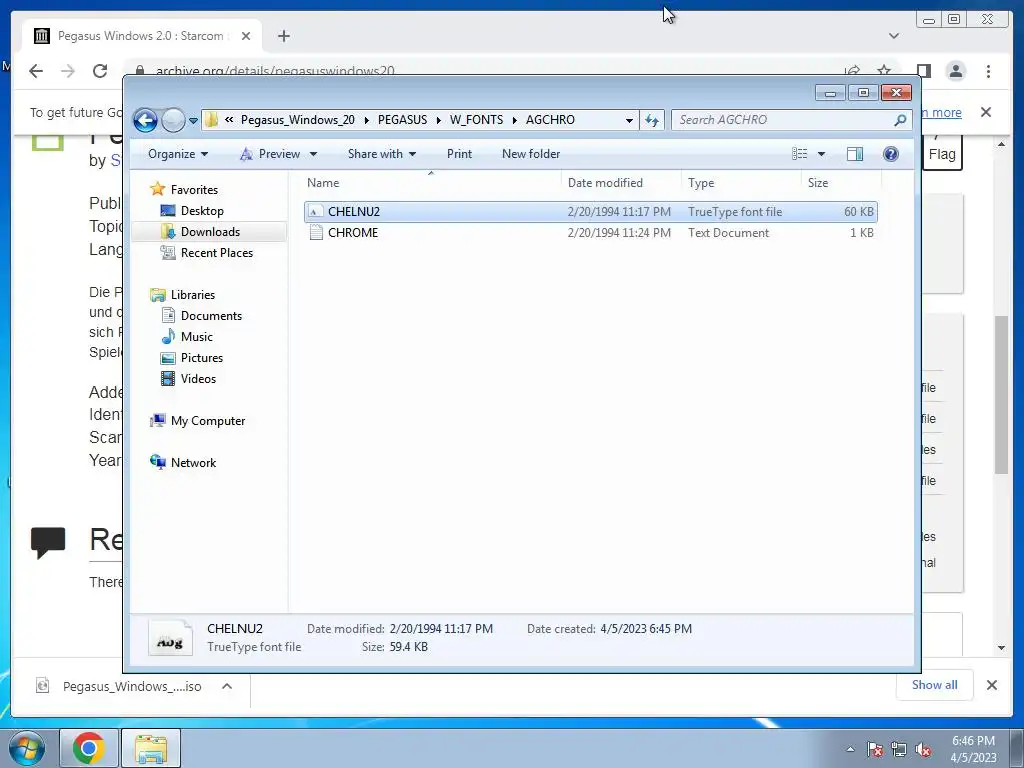Screen dimensions: 1024x768
Task: Open the Videos library
Action: (x=198, y=379)
